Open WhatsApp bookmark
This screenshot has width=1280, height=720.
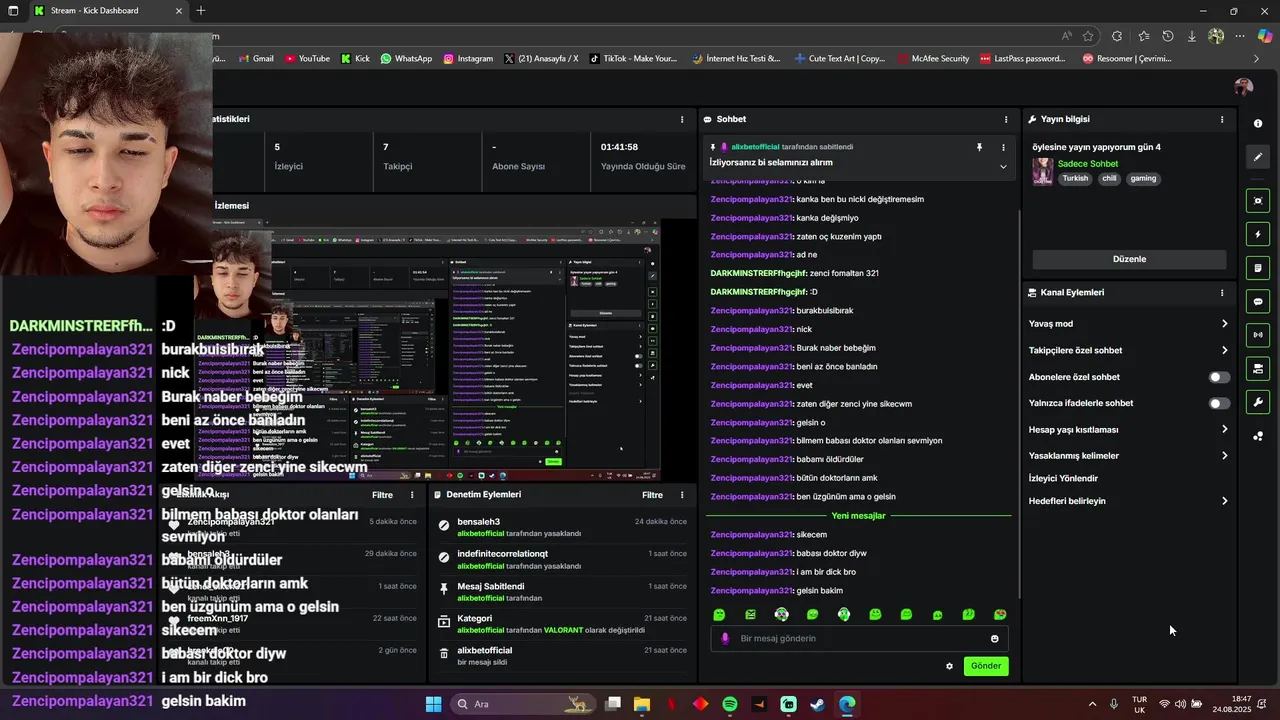406,59
